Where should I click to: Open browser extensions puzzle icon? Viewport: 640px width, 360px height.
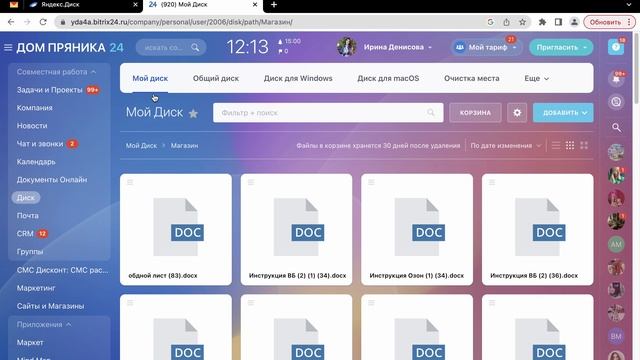(542, 22)
